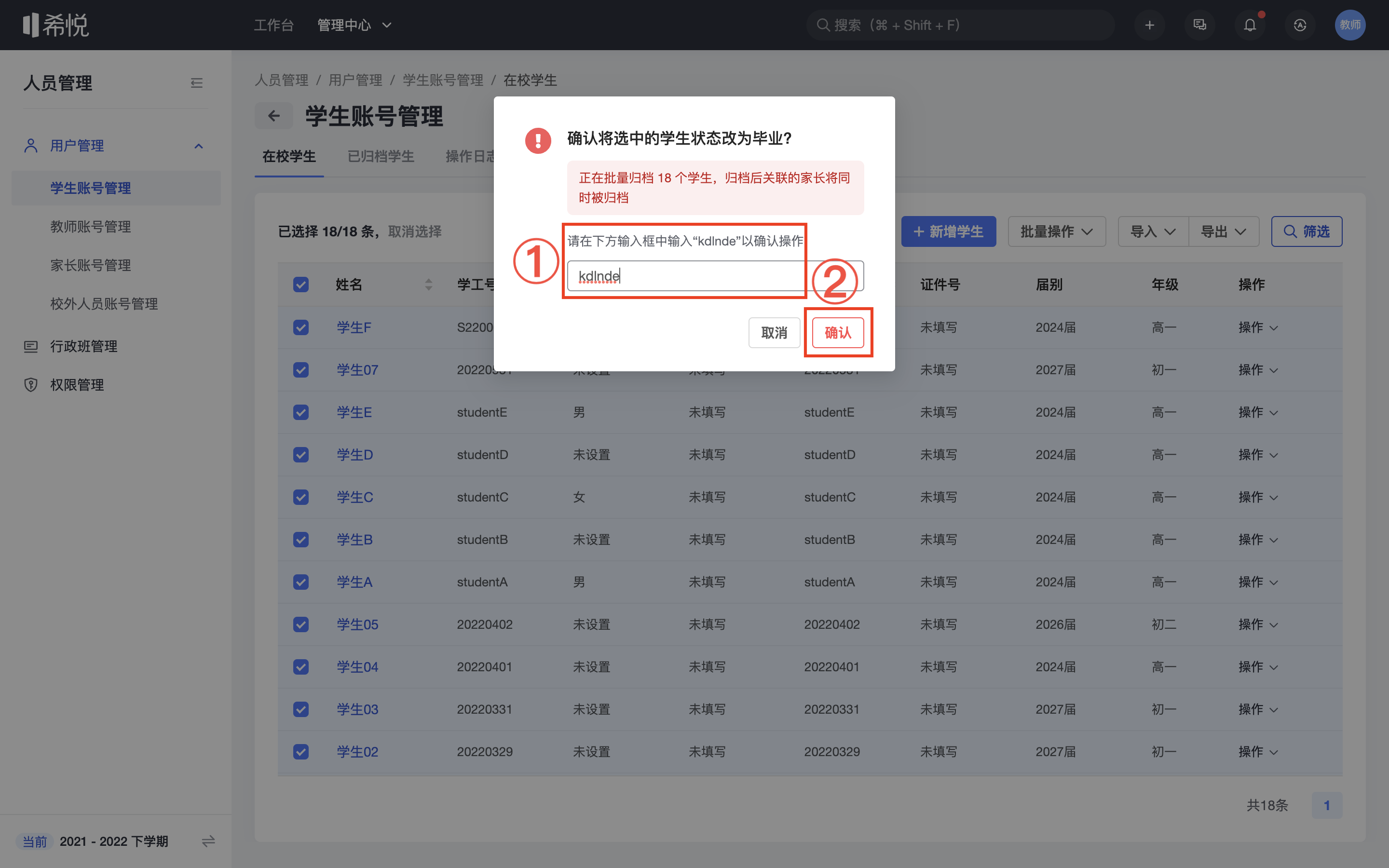This screenshot has height=868, width=1389.
Task: Click the 新增学生 button
Action: [x=948, y=231]
